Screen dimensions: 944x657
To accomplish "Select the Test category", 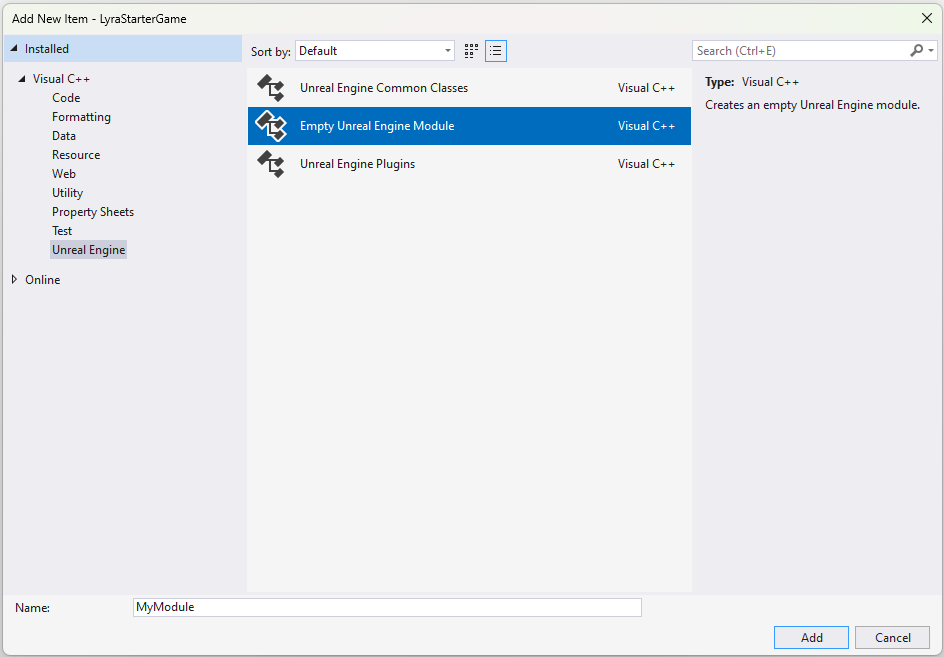I will coord(61,230).
